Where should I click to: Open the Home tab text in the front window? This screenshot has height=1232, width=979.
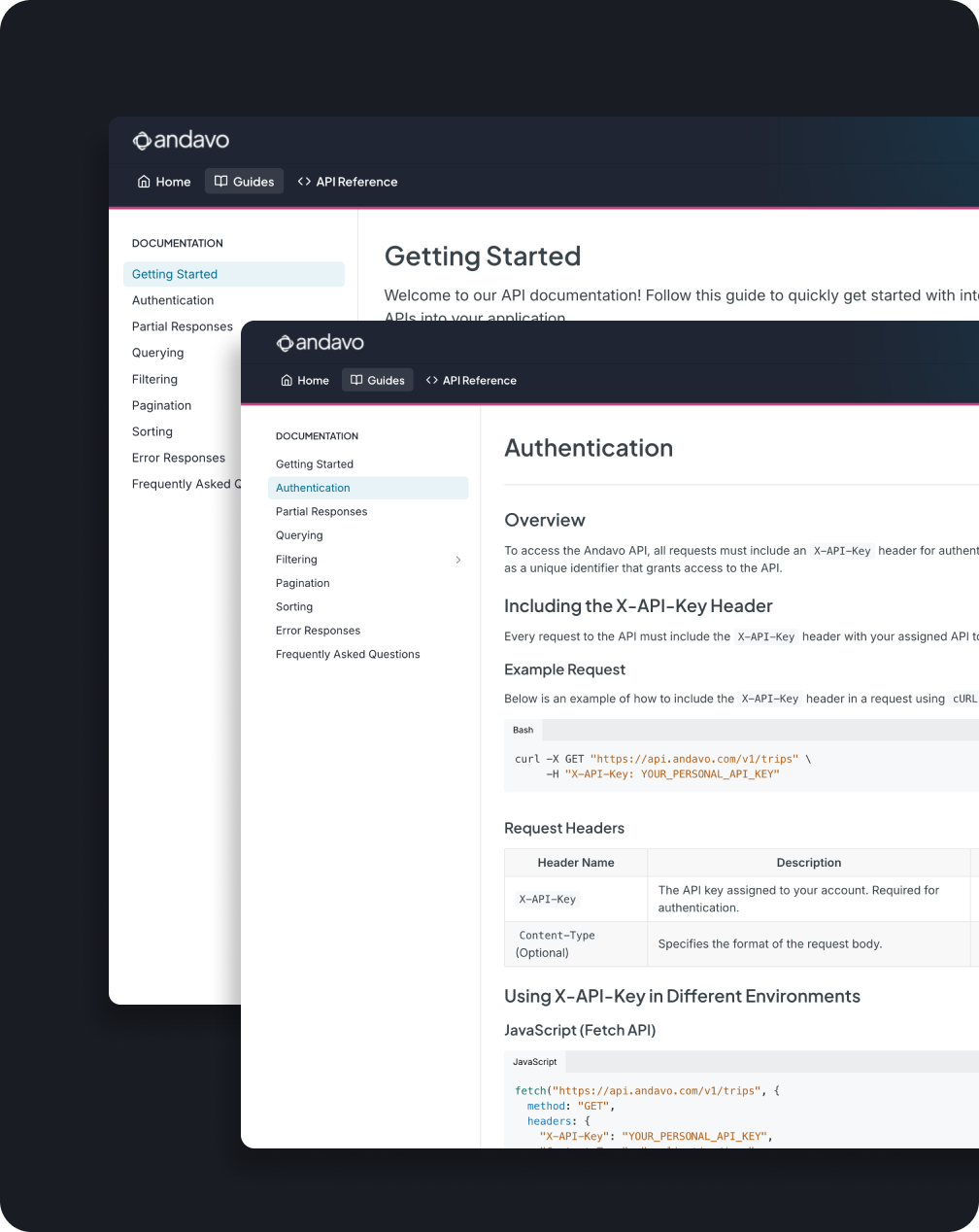tap(313, 381)
